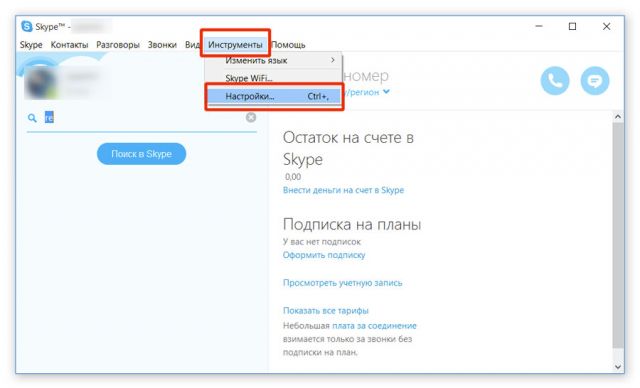The height and width of the screenshot is (388, 640).
Task: Click the 0,00 balance value
Action: click(293, 177)
